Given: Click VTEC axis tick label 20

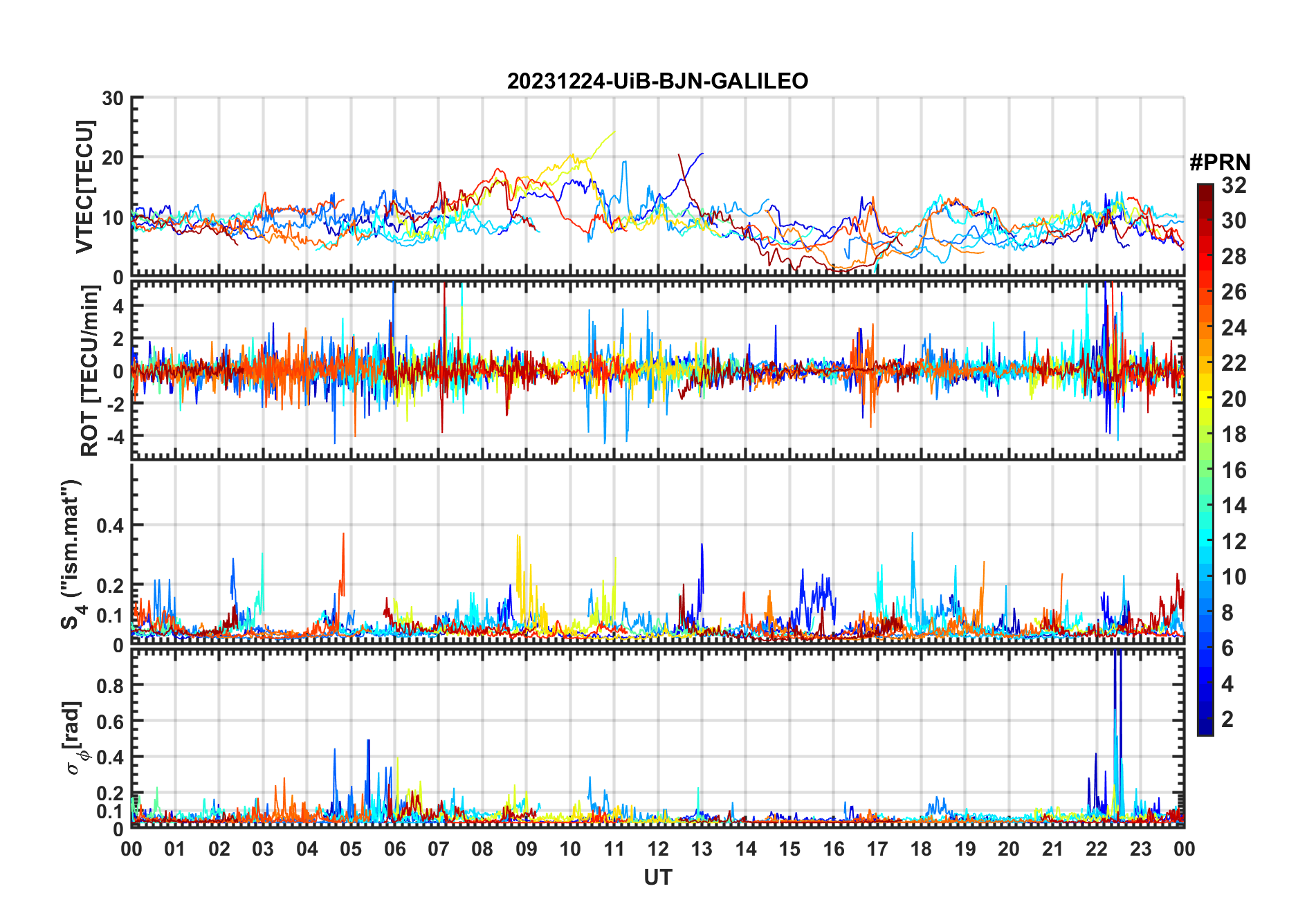Looking at the screenshot, I should (x=113, y=158).
